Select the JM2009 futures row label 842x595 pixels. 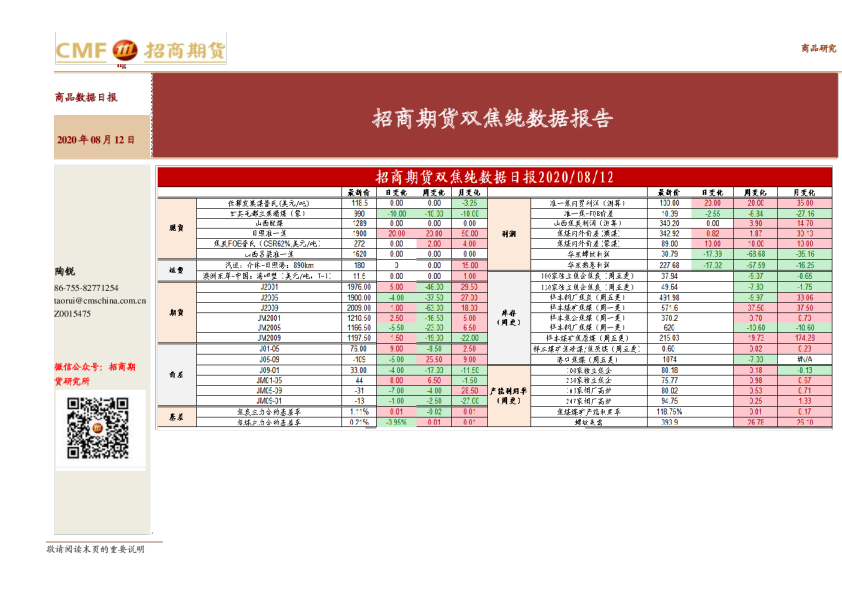(269, 339)
